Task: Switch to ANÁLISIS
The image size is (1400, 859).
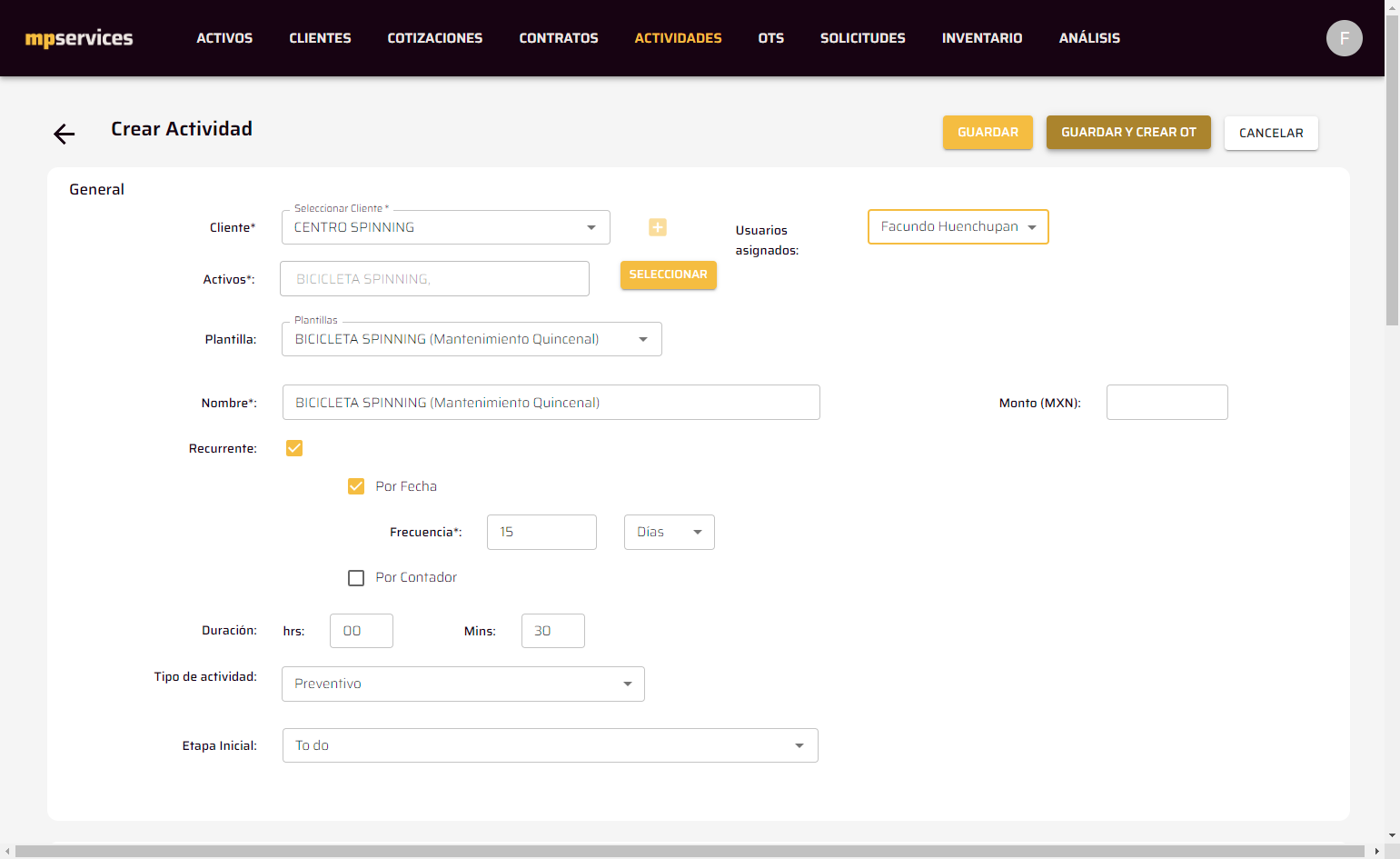Action: coord(1089,38)
